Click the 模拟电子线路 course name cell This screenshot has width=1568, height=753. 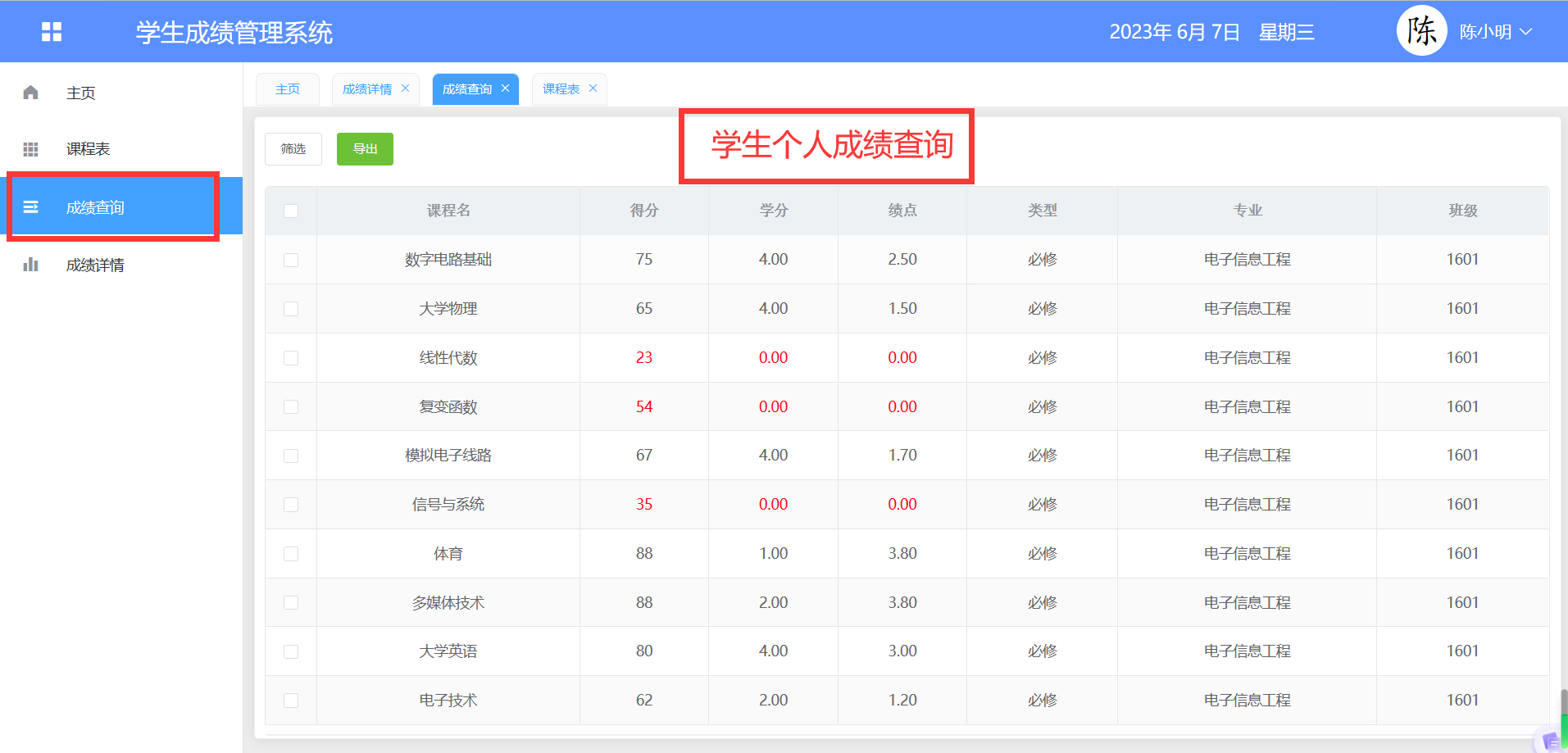[448, 456]
